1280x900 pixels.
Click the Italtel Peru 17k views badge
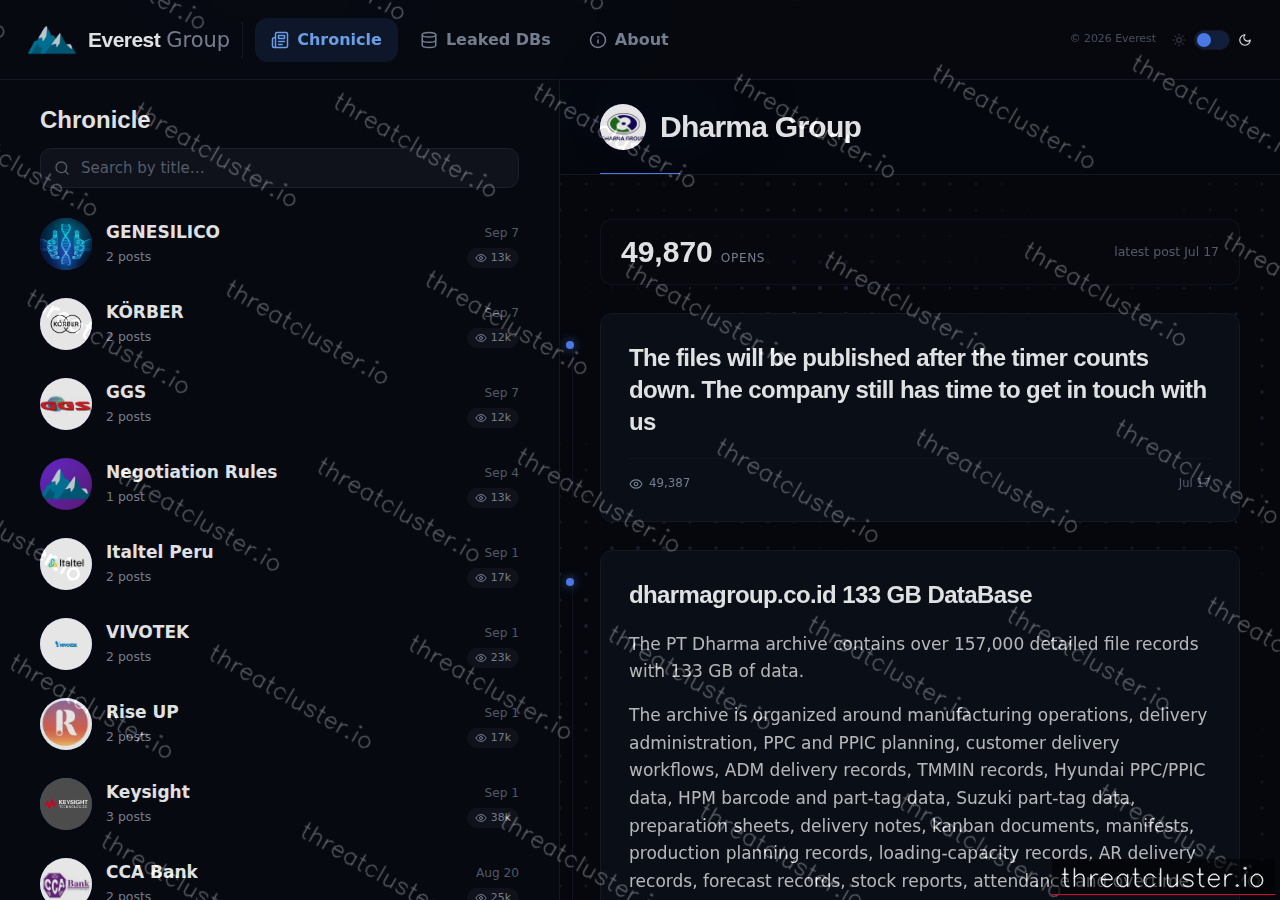pos(493,578)
